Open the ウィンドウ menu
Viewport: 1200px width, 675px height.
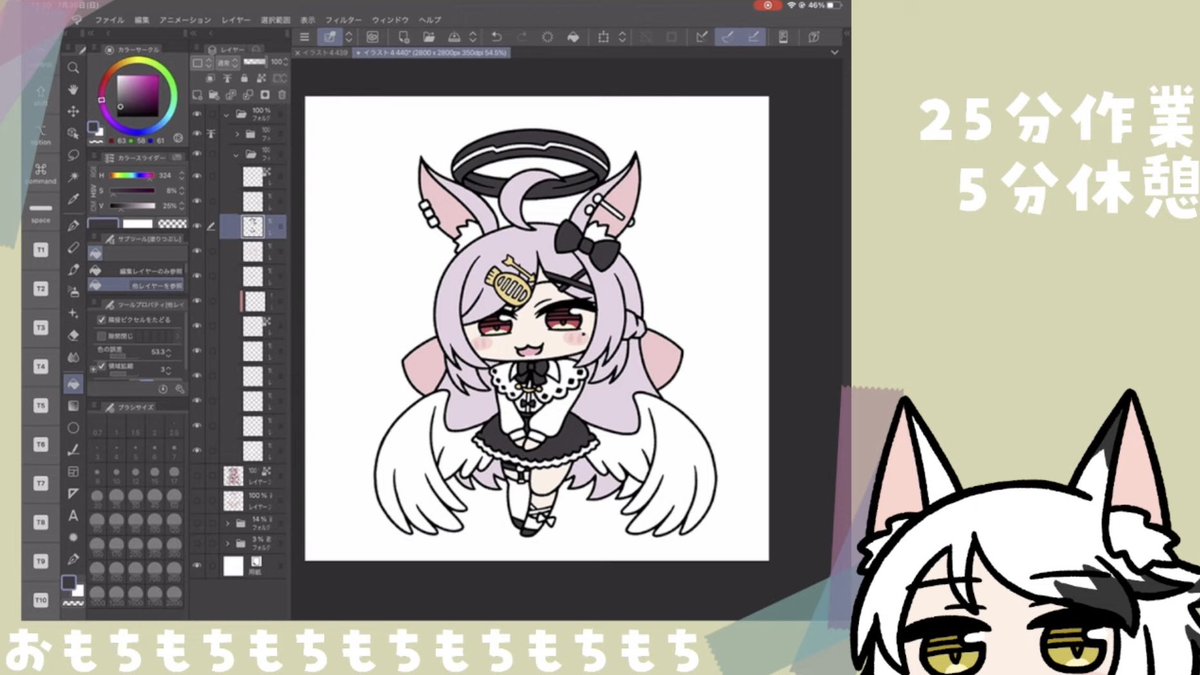(x=389, y=19)
